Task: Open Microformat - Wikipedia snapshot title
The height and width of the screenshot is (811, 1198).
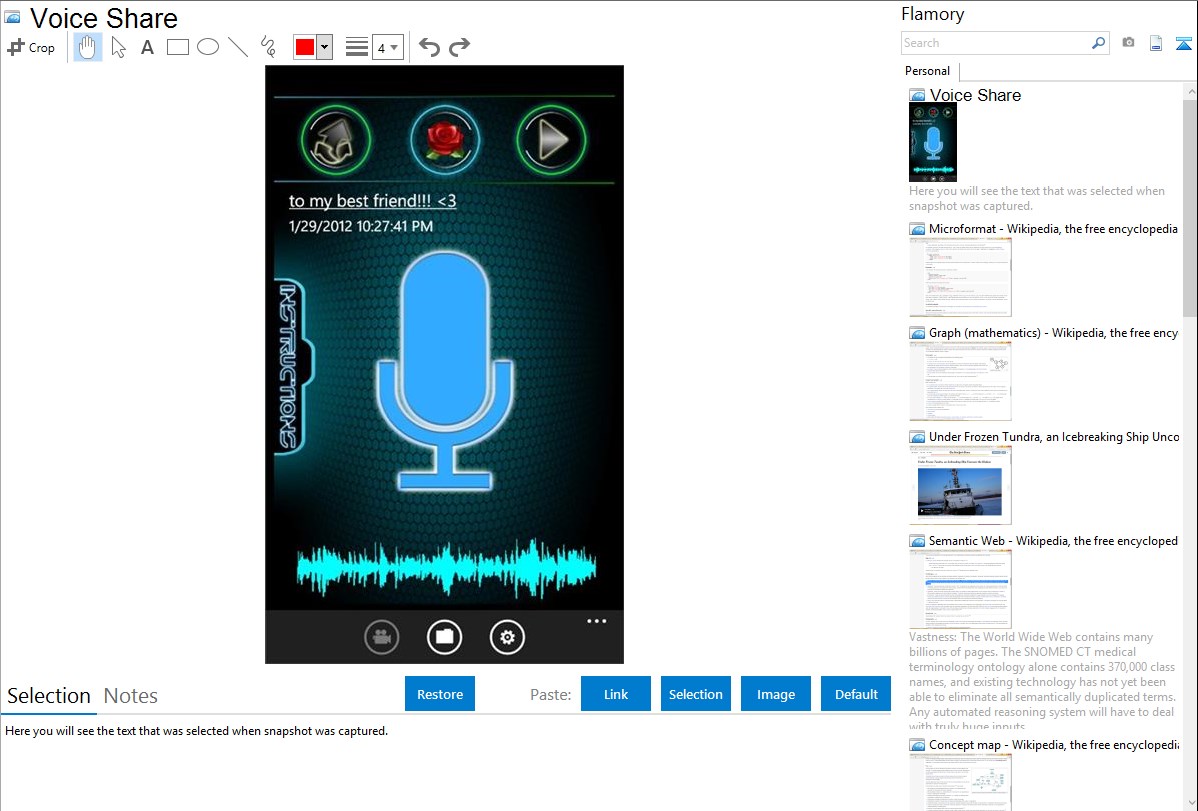Action: [x=1053, y=229]
